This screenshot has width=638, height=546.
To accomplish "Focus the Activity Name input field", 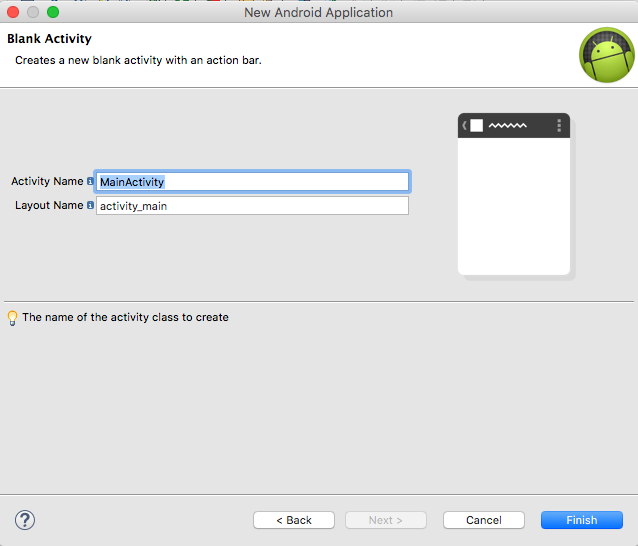I will pos(252,181).
